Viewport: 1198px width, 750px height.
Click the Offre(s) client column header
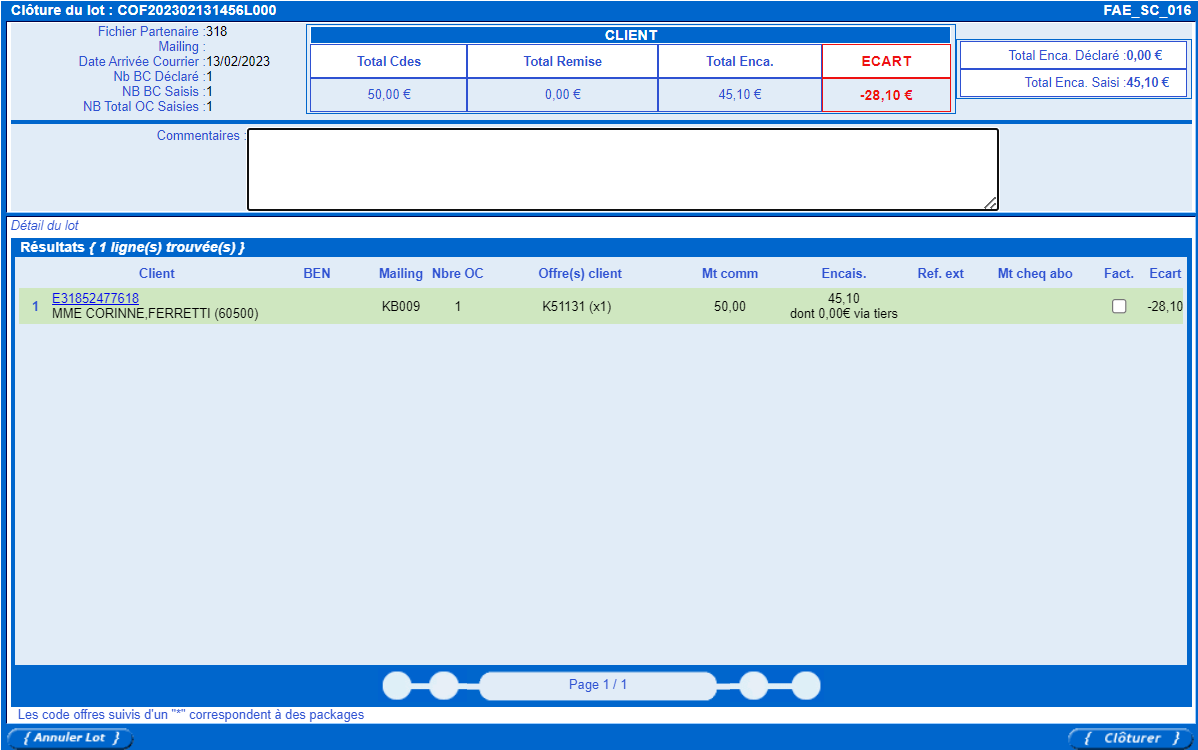580,273
